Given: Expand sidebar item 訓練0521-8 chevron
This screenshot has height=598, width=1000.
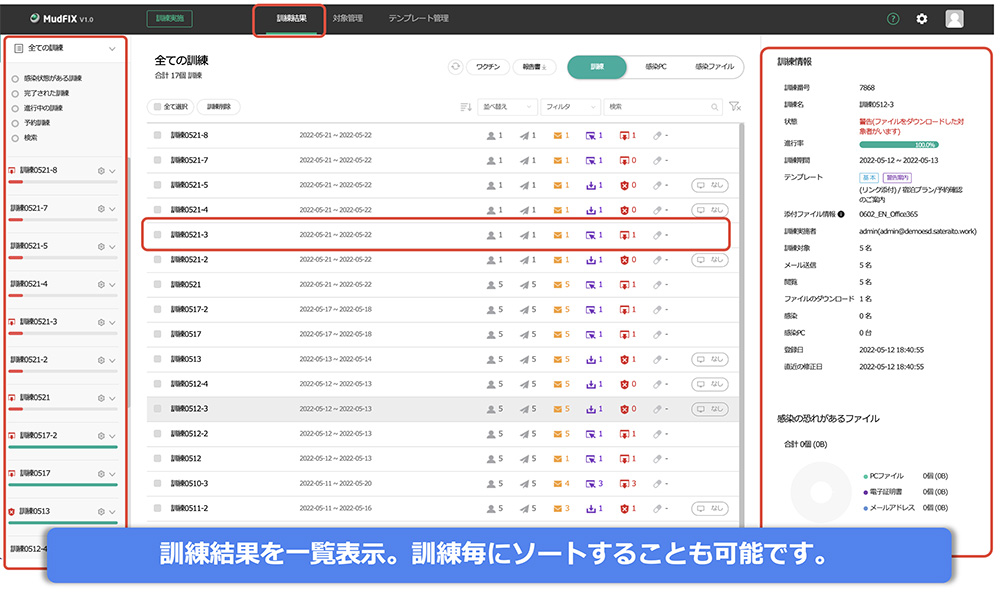Looking at the screenshot, I should click(112, 171).
